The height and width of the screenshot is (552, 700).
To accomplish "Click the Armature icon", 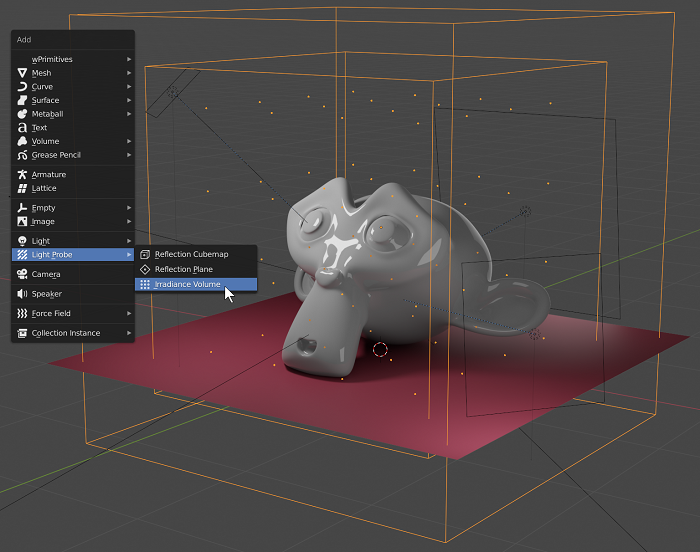I will coord(22,175).
